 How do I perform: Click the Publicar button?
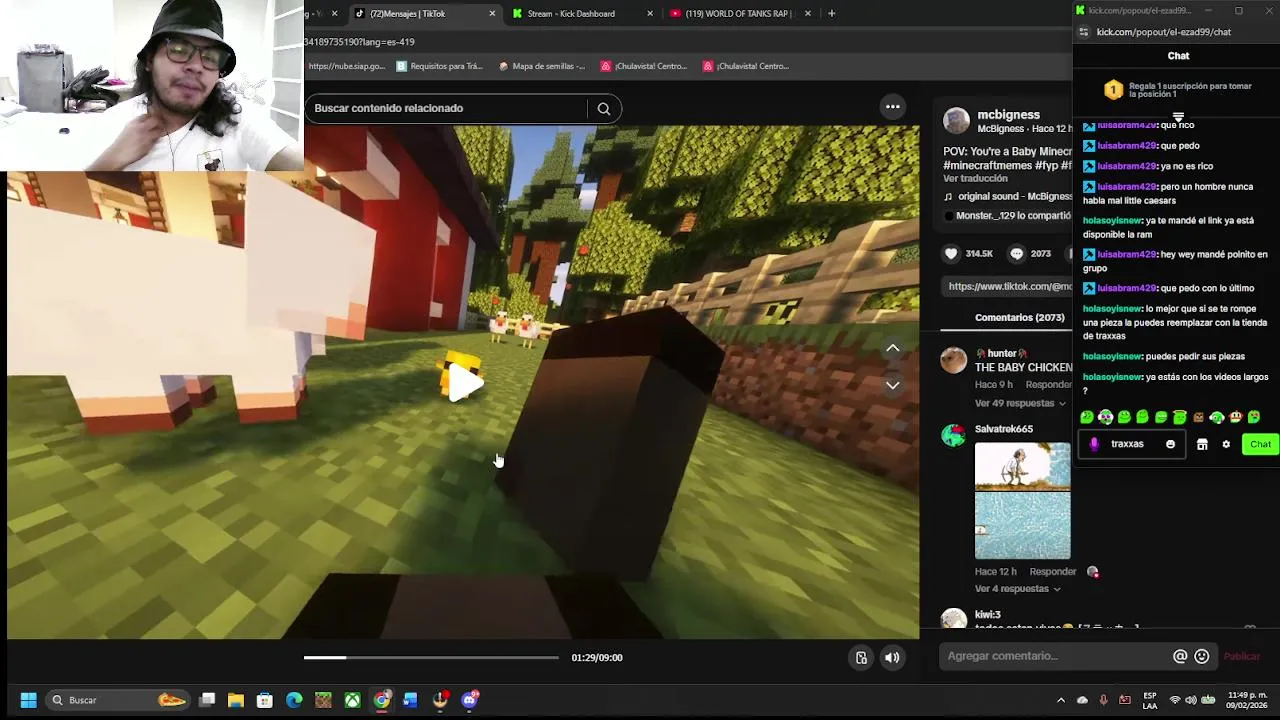click(1242, 656)
